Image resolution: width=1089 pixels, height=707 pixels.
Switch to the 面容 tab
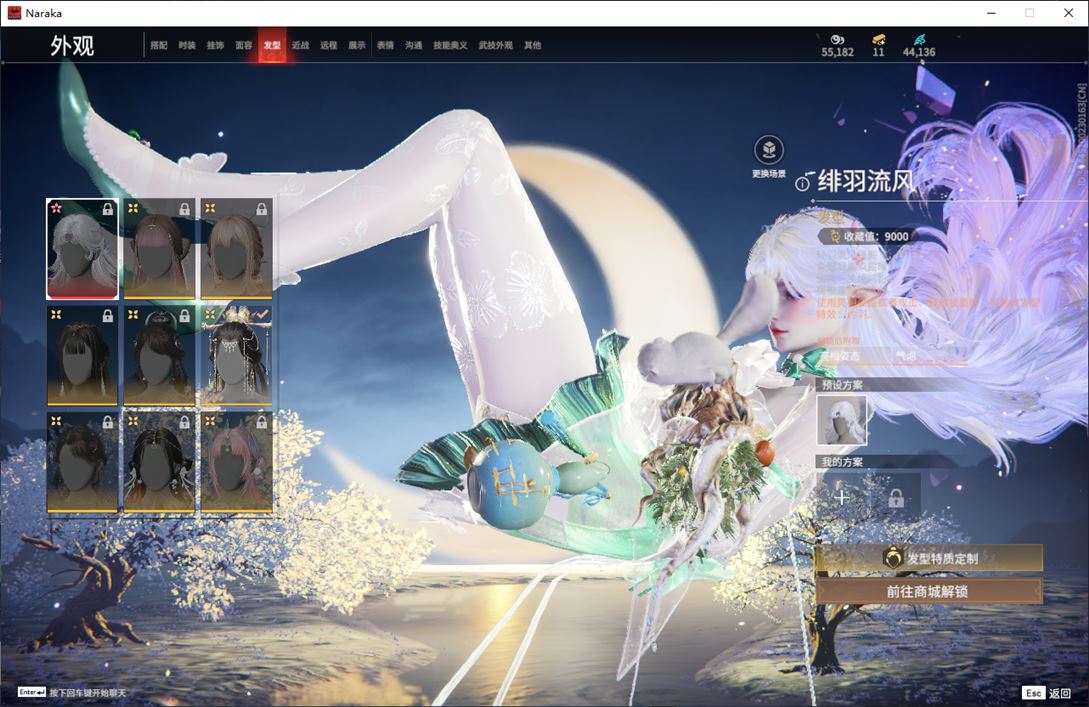244,45
